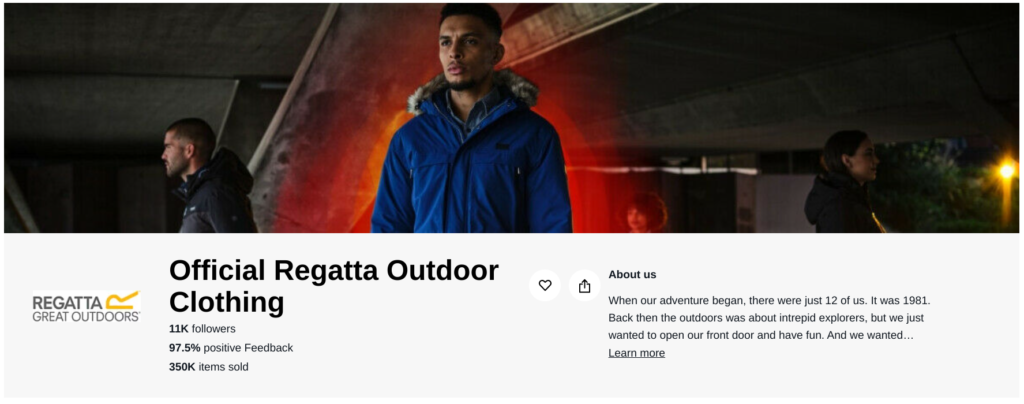The height and width of the screenshot is (404, 1024).
Task: Click the 11K followers count
Action: 202,329
